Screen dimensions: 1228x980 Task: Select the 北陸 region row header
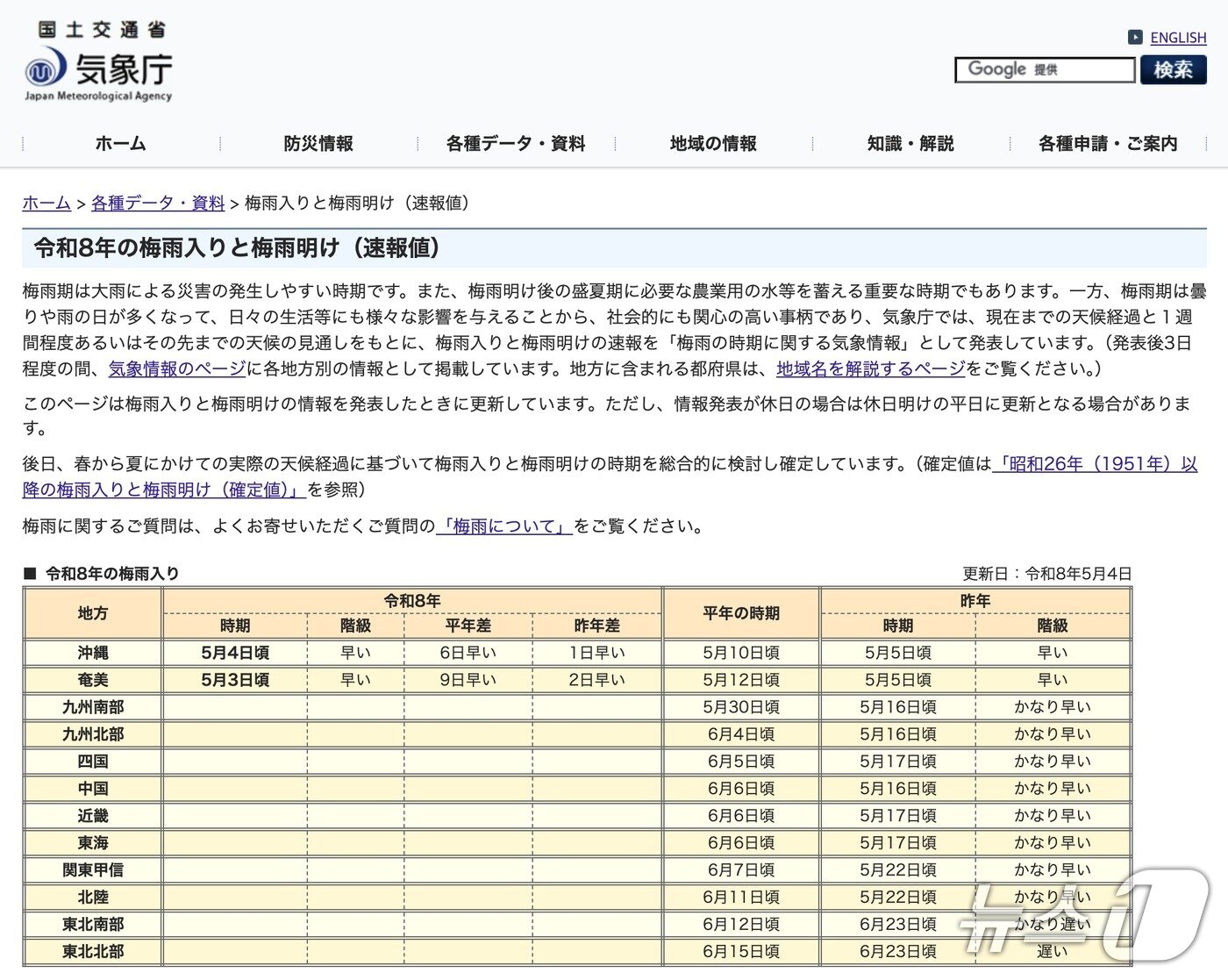[93, 898]
